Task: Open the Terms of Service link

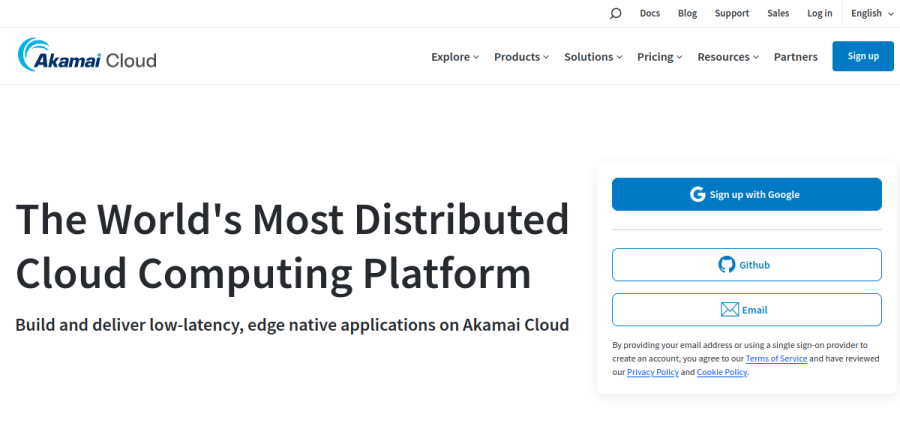Action: tap(776, 358)
